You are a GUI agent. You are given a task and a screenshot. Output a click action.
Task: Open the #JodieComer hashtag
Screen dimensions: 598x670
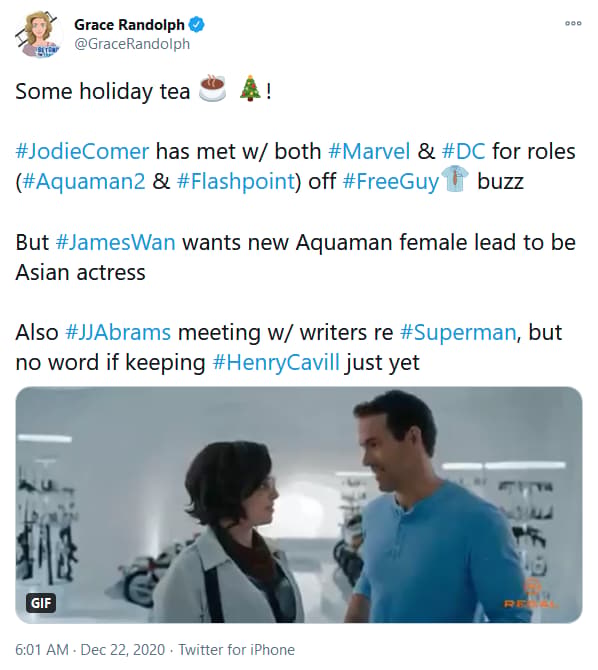pyautogui.click(x=82, y=151)
